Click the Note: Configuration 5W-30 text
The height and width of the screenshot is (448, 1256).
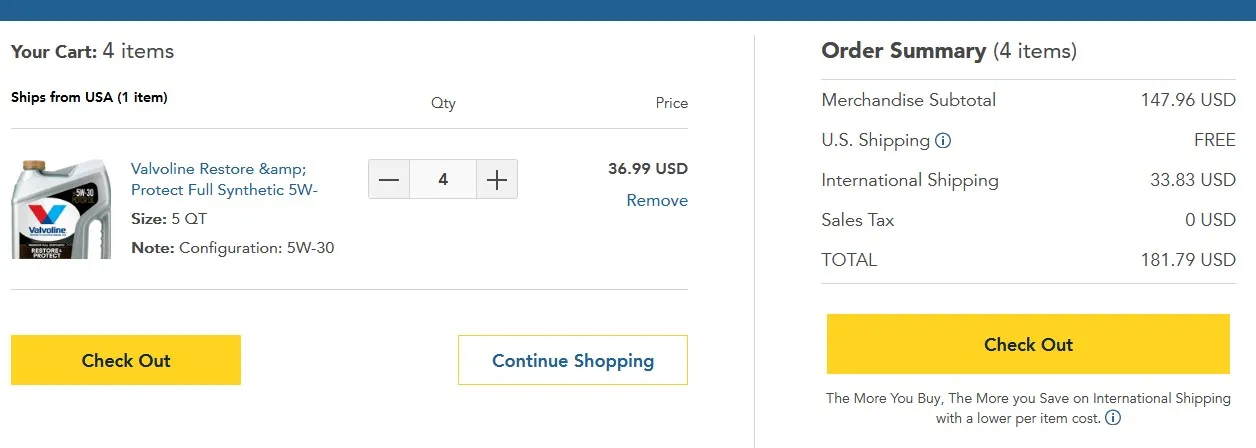(233, 247)
